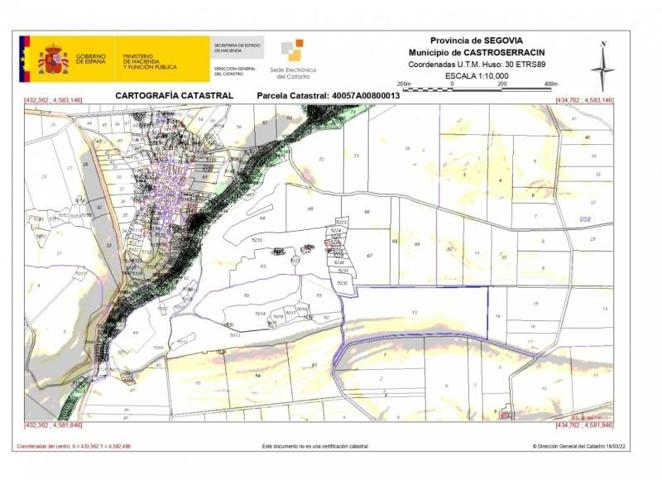
Task: Click the Sede Electrónica del Catastro logo
Action: click(292, 58)
